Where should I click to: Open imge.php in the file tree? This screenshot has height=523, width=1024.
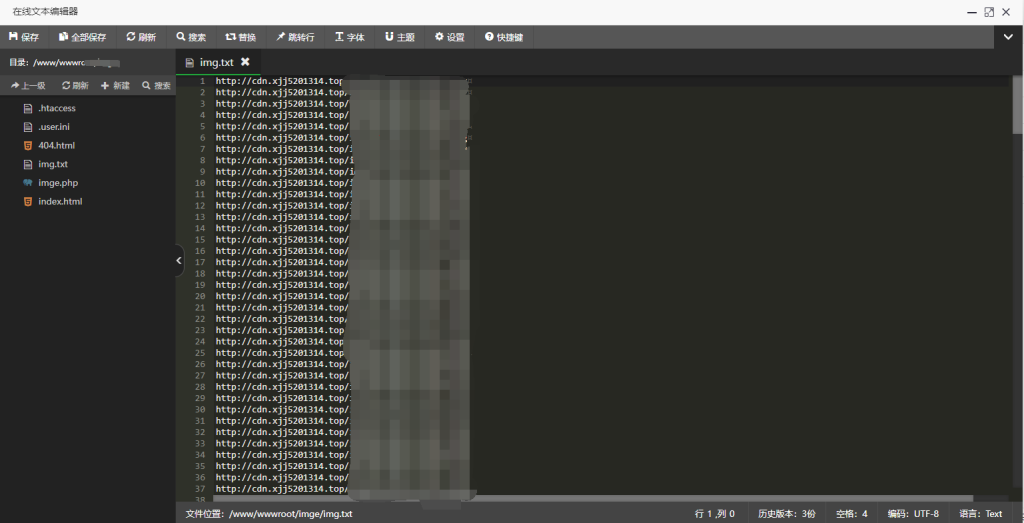click(57, 183)
